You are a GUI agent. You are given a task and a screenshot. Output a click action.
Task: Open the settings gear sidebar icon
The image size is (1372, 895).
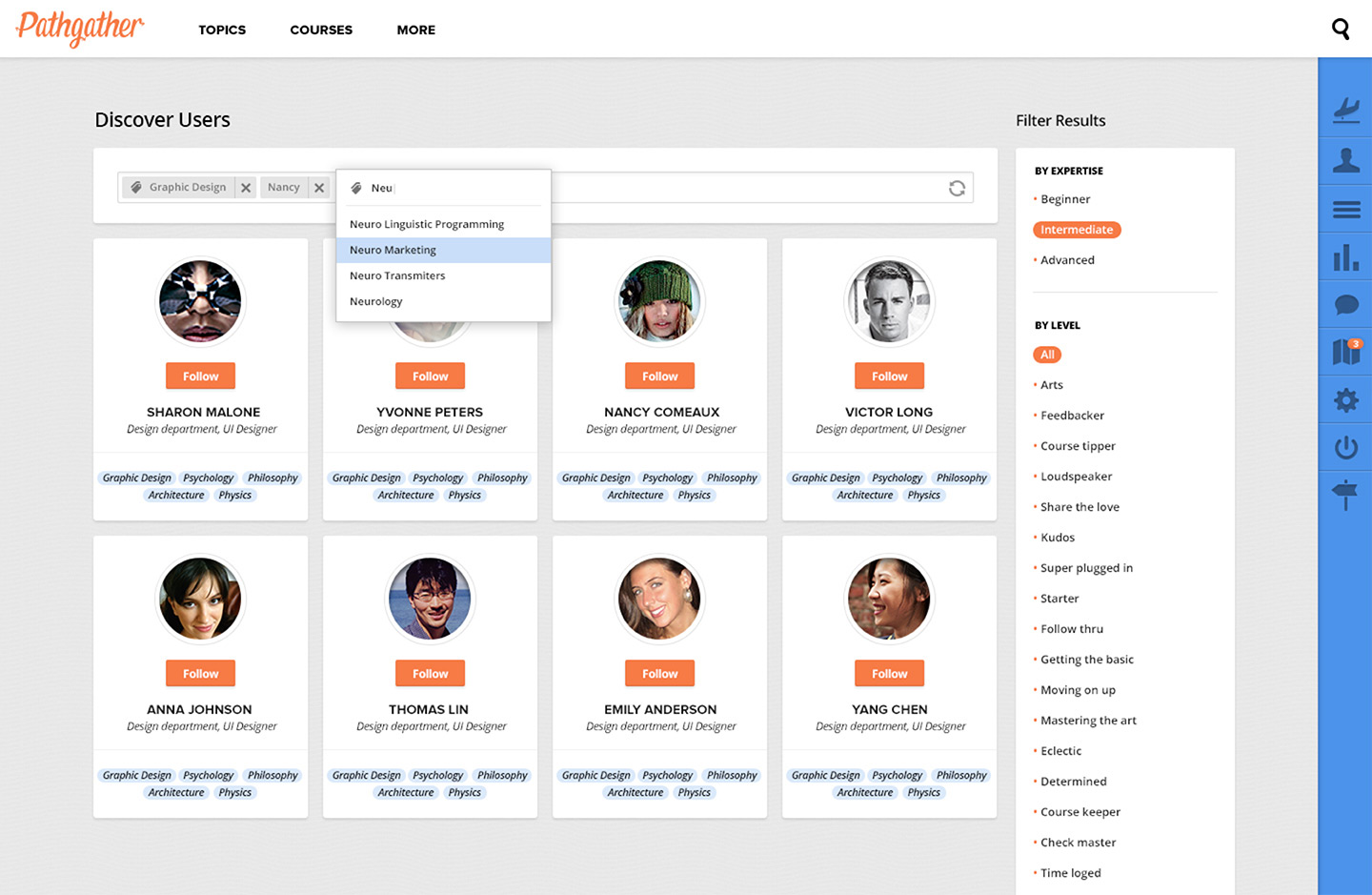1345,400
